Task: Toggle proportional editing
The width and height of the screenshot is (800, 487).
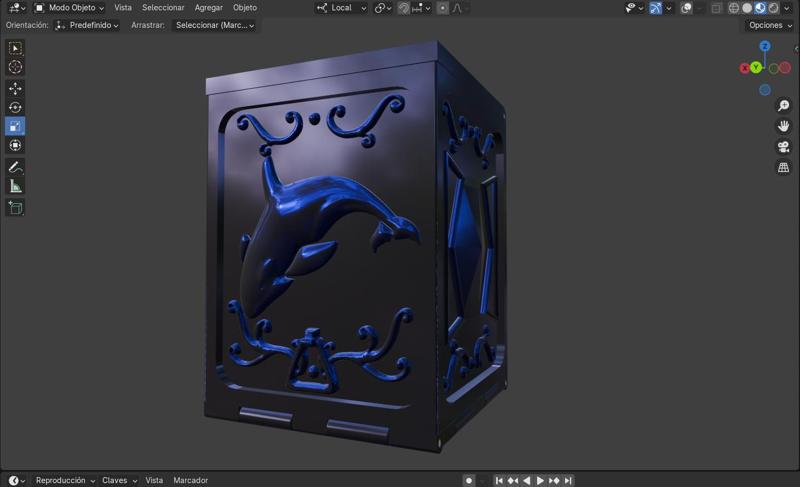Action: point(442,8)
